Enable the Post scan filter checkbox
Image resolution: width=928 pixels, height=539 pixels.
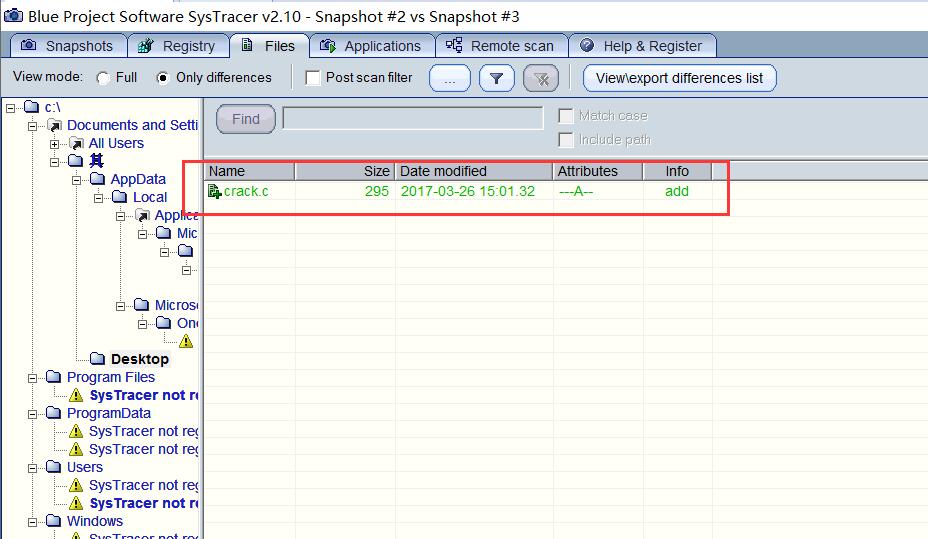[x=312, y=78]
